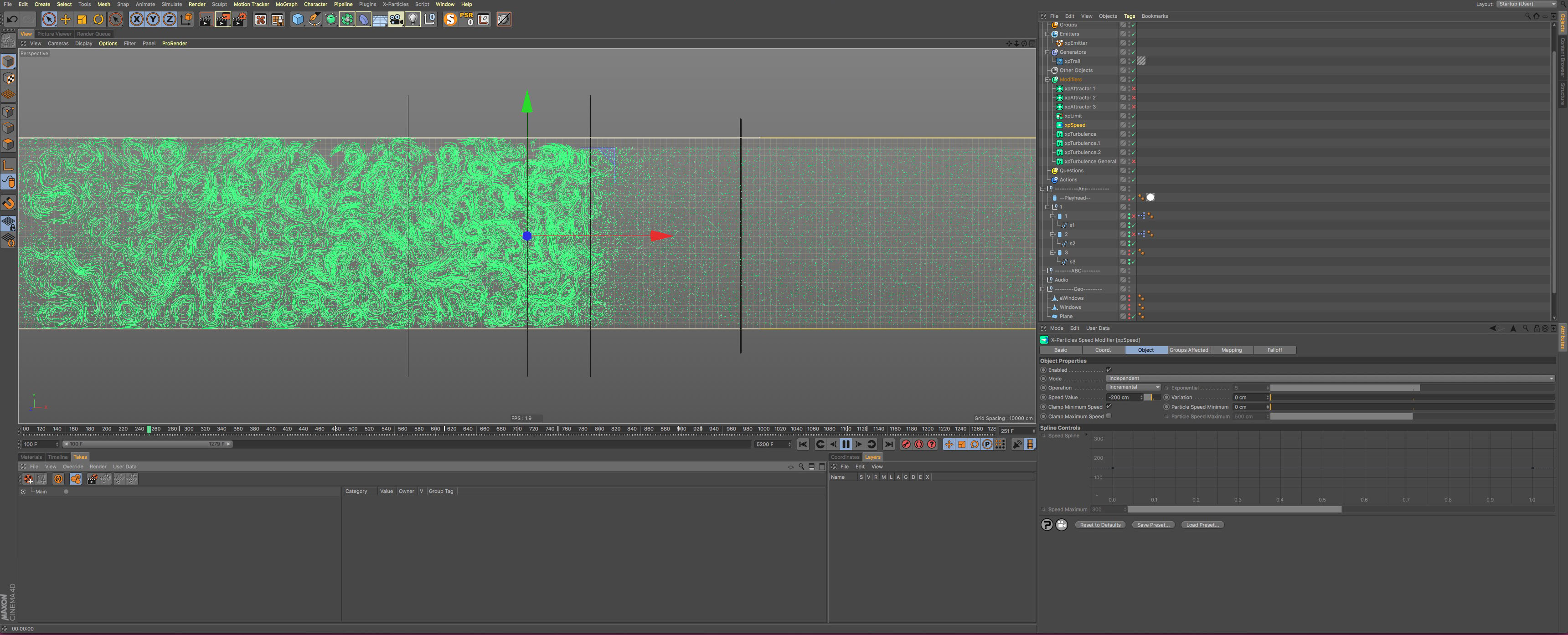1568x635 pixels.
Task: Click the Light object icon
Action: coord(413,20)
